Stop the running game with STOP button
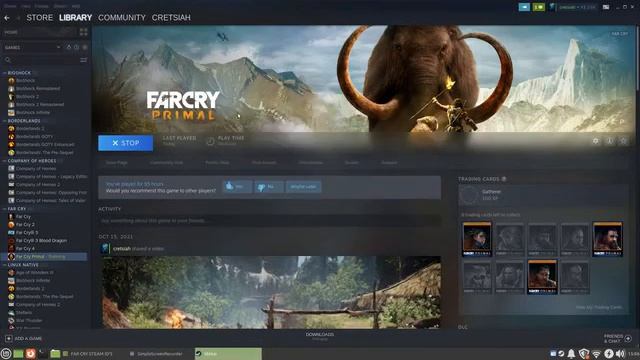The height and width of the screenshot is (360, 640). [x=126, y=143]
